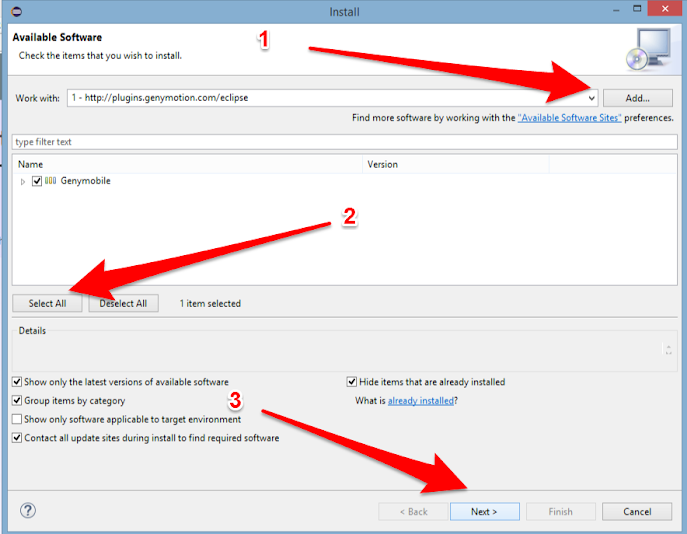Image resolution: width=687 pixels, height=534 pixels.
Task: Select the Genymobile row label
Action: coord(85,181)
